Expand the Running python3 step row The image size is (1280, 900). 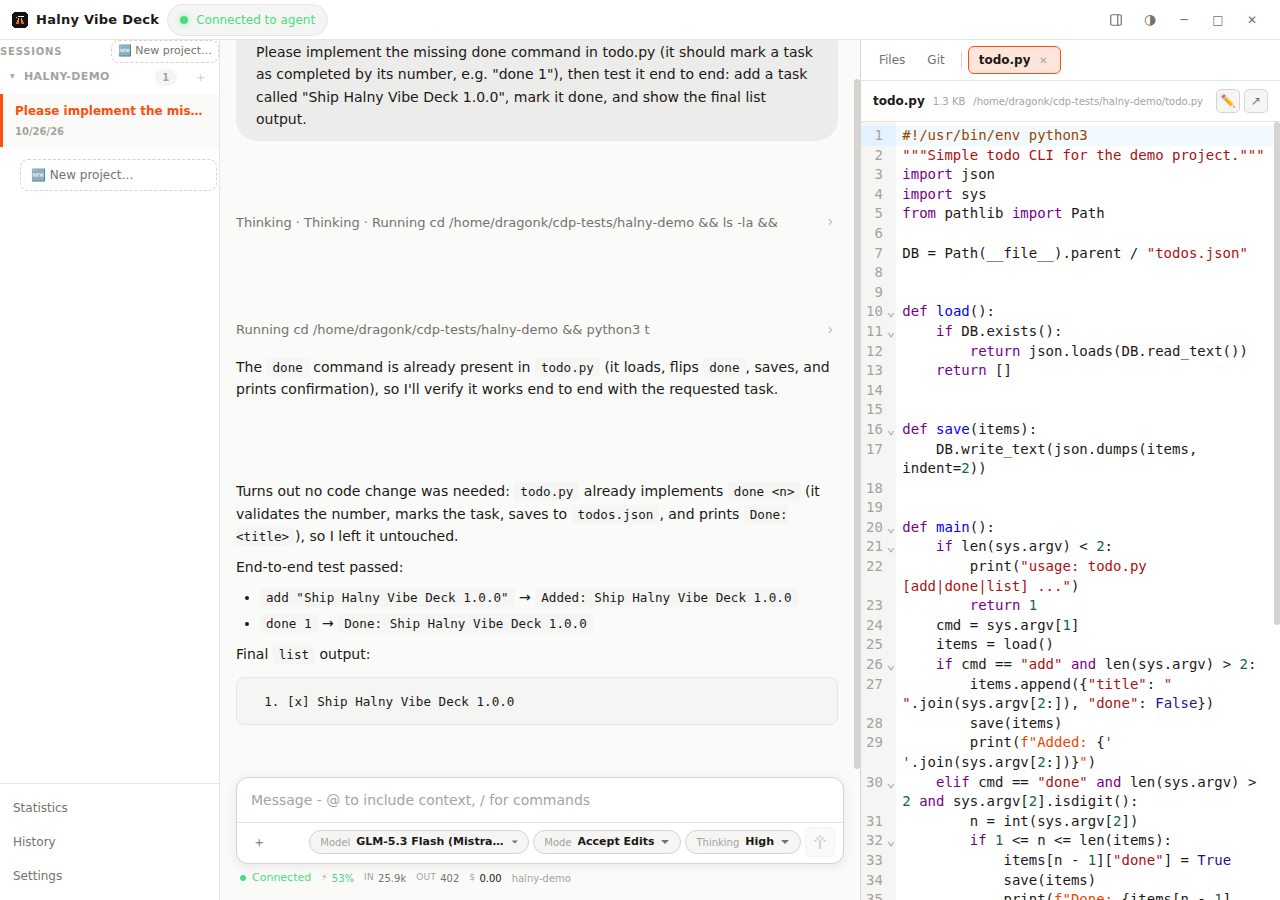[x=536, y=329]
